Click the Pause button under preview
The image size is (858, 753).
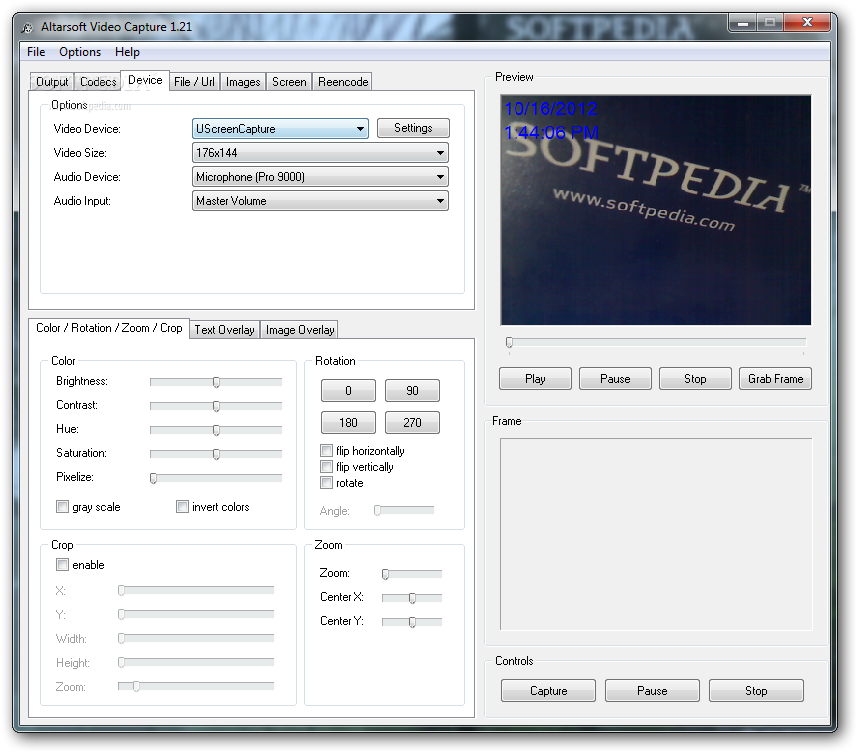tap(615, 379)
